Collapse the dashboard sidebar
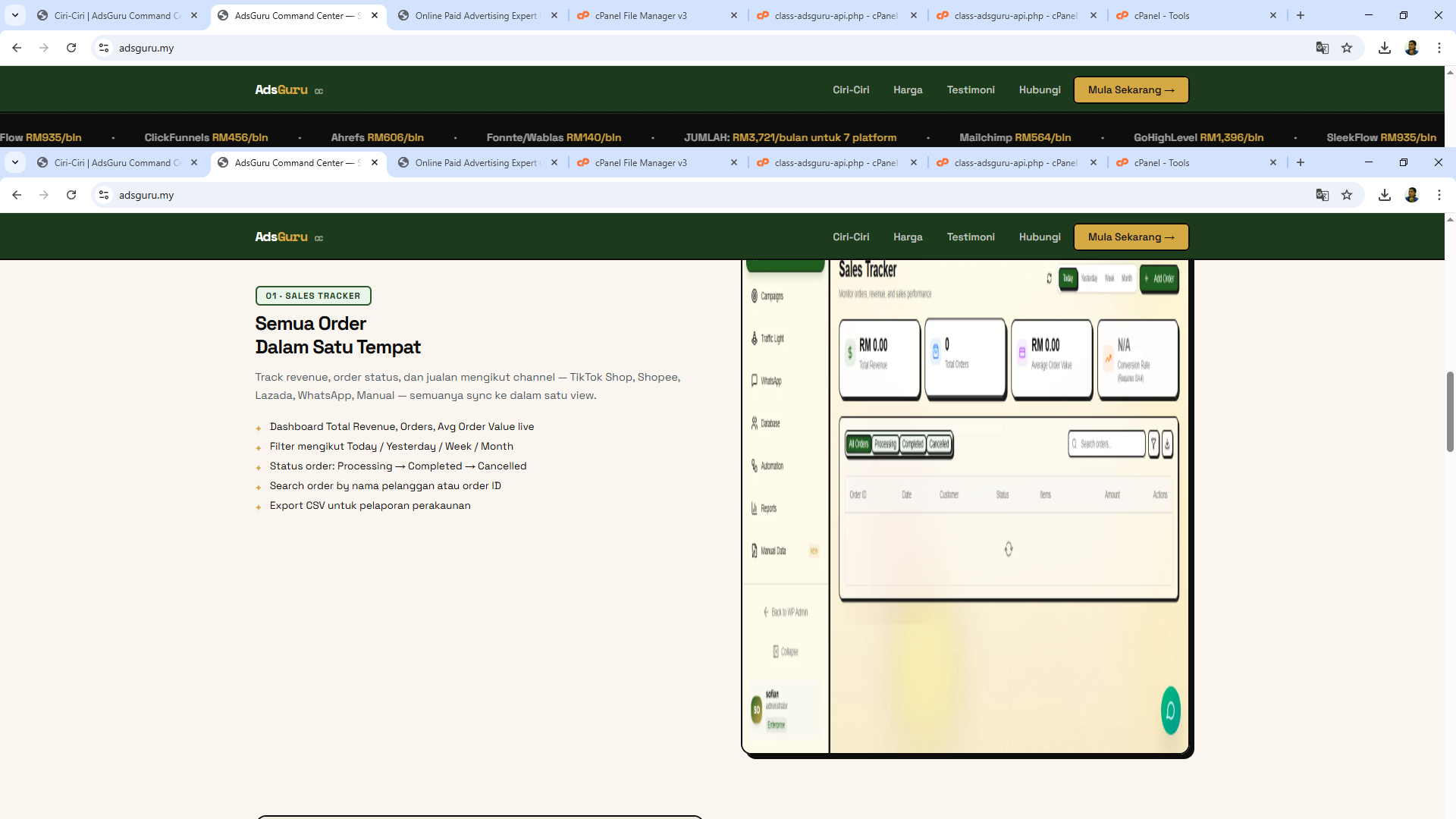Viewport: 1456px width, 819px height. (787, 651)
